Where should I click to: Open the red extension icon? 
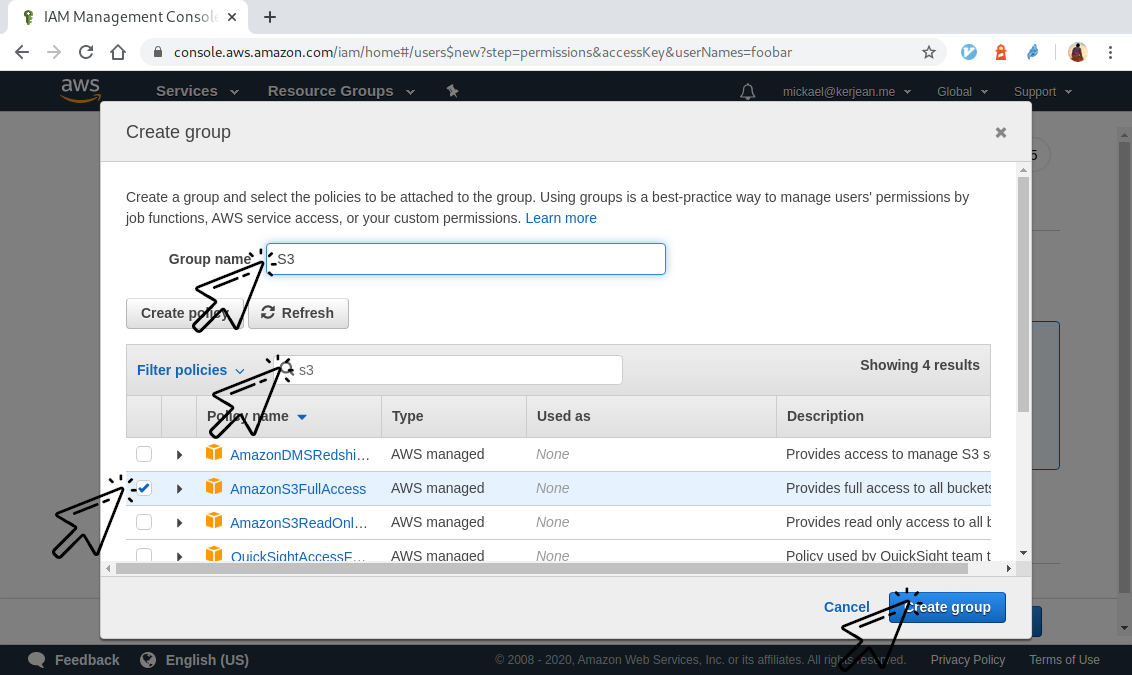[x=1001, y=52]
